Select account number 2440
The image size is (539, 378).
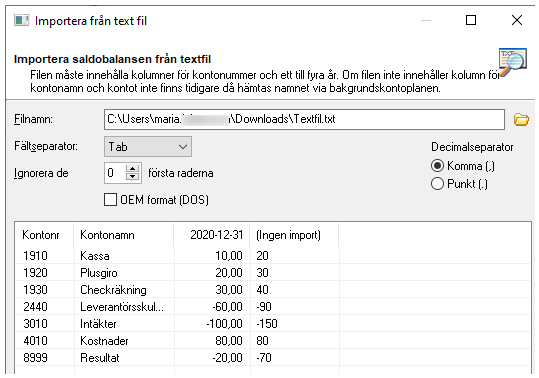[35, 307]
